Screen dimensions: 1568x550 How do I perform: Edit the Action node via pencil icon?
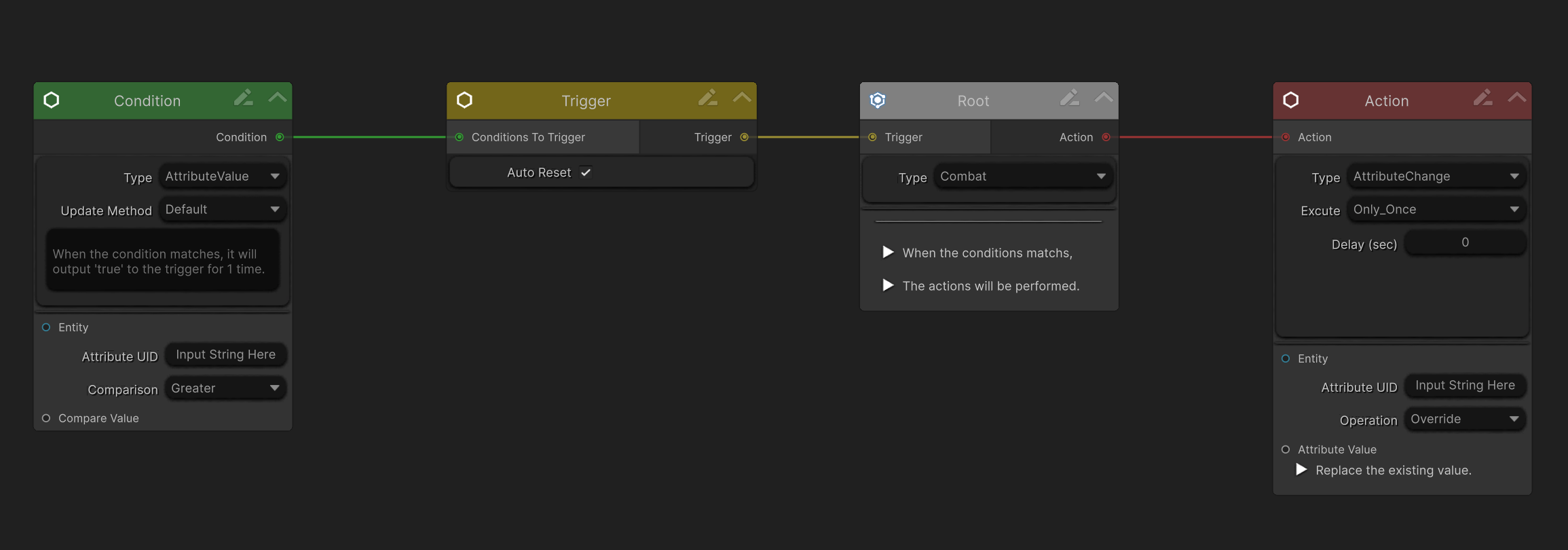click(x=1482, y=98)
